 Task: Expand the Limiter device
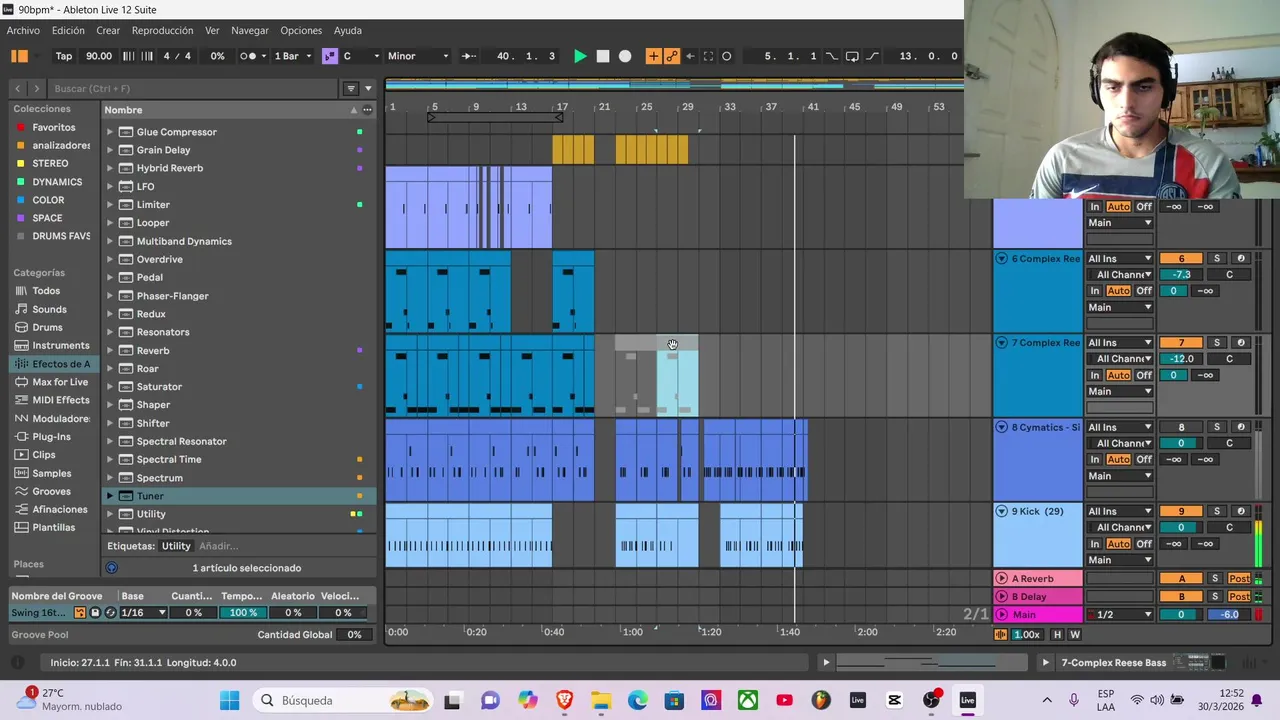(110, 205)
